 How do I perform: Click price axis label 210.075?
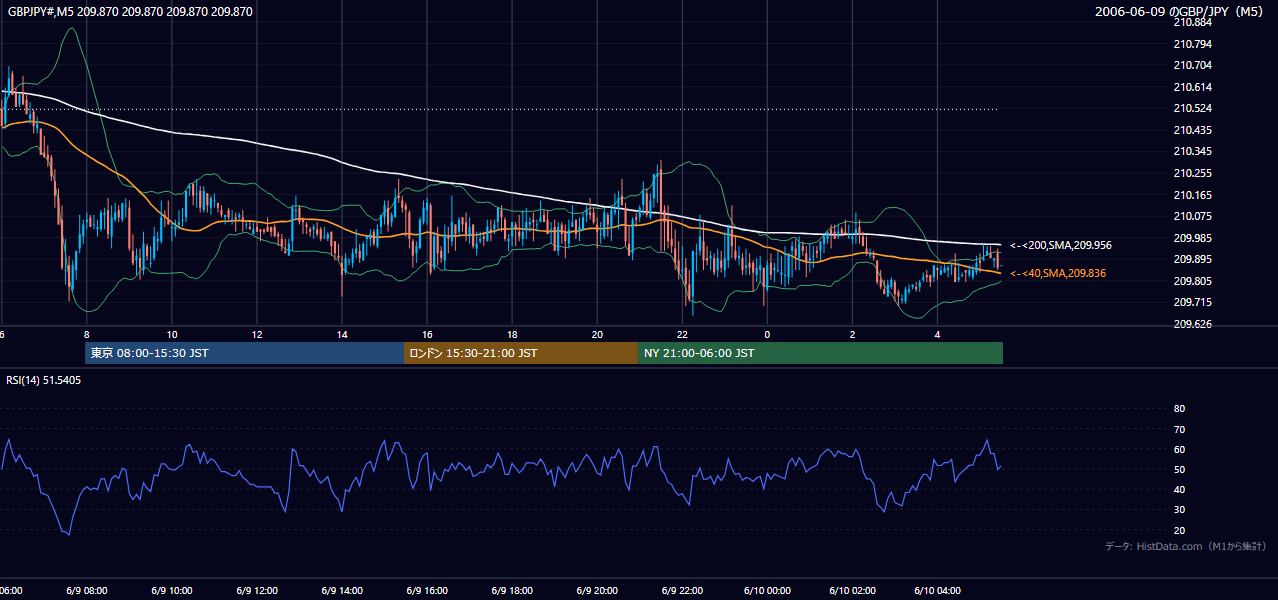click(x=1192, y=216)
